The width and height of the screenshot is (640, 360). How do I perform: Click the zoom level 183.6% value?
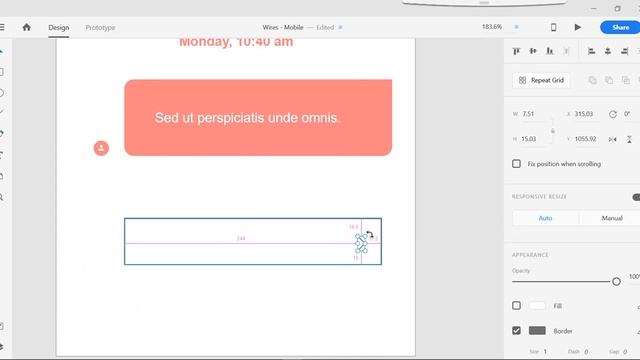tap(492, 27)
